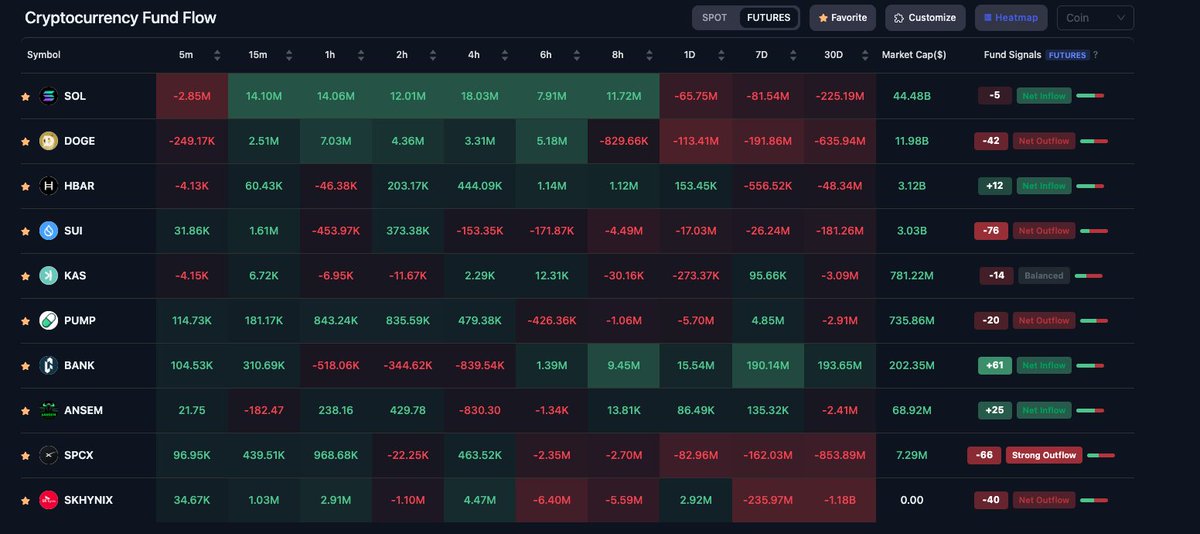The width and height of the screenshot is (1200, 534).
Task: Click the Market Cap($) column header
Action: click(914, 55)
